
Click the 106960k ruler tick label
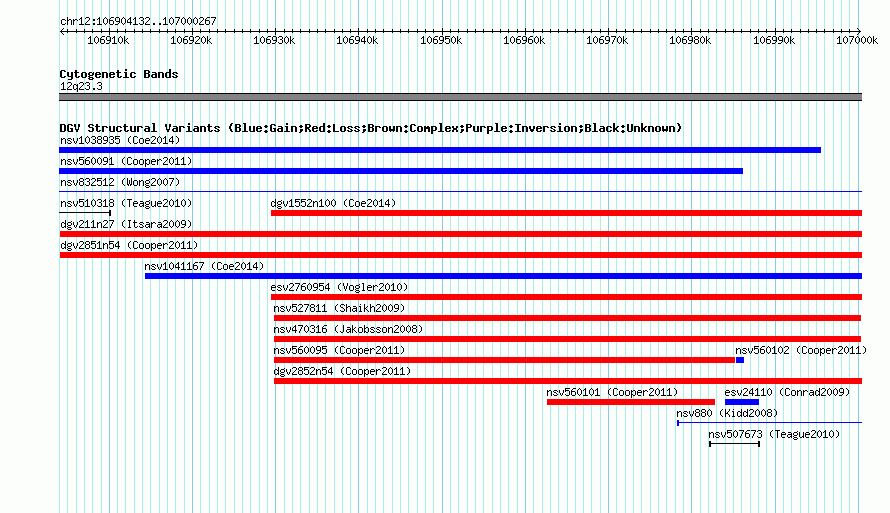(x=524, y=40)
